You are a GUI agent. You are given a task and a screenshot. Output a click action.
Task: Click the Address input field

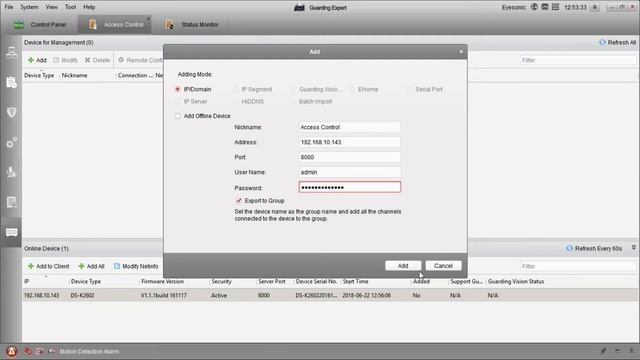349,142
